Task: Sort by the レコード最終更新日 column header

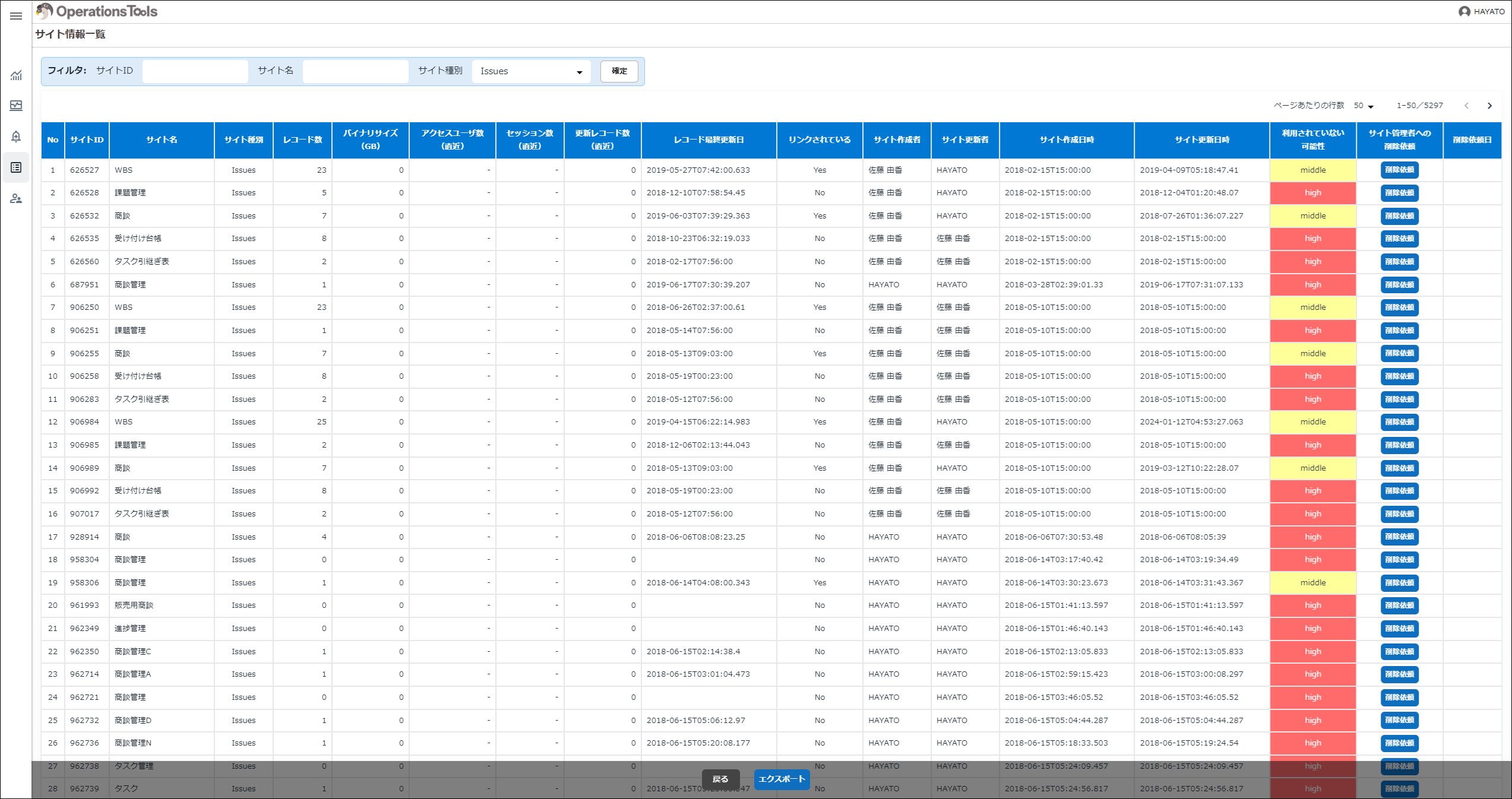Action: click(708, 140)
